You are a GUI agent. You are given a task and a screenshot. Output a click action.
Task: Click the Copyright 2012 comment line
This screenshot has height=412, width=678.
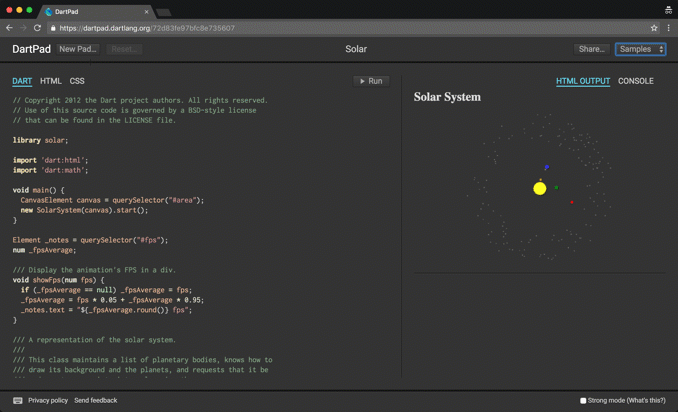pyautogui.click(x=140, y=100)
